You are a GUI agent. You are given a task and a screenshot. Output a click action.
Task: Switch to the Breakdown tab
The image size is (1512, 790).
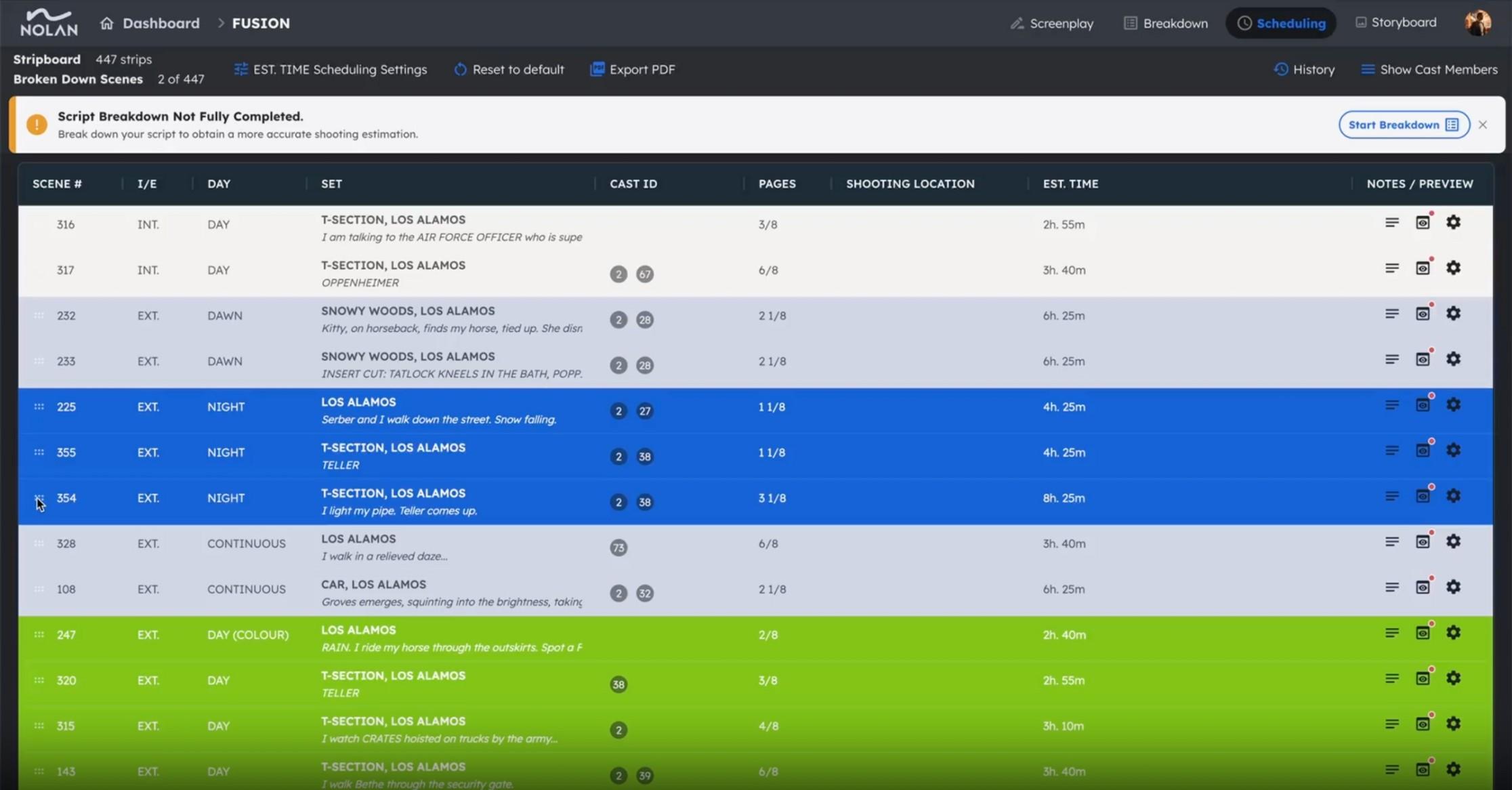click(1166, 24)
